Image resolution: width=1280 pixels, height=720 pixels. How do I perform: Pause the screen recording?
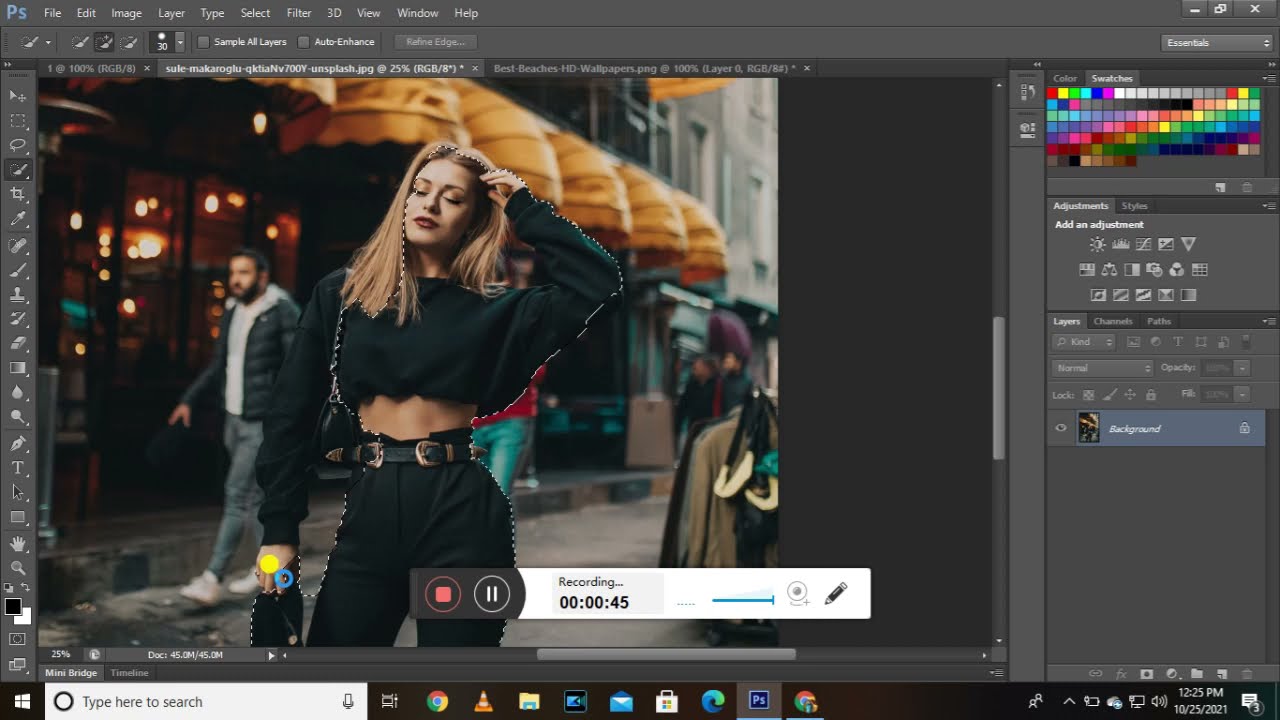tap(492, 594)
